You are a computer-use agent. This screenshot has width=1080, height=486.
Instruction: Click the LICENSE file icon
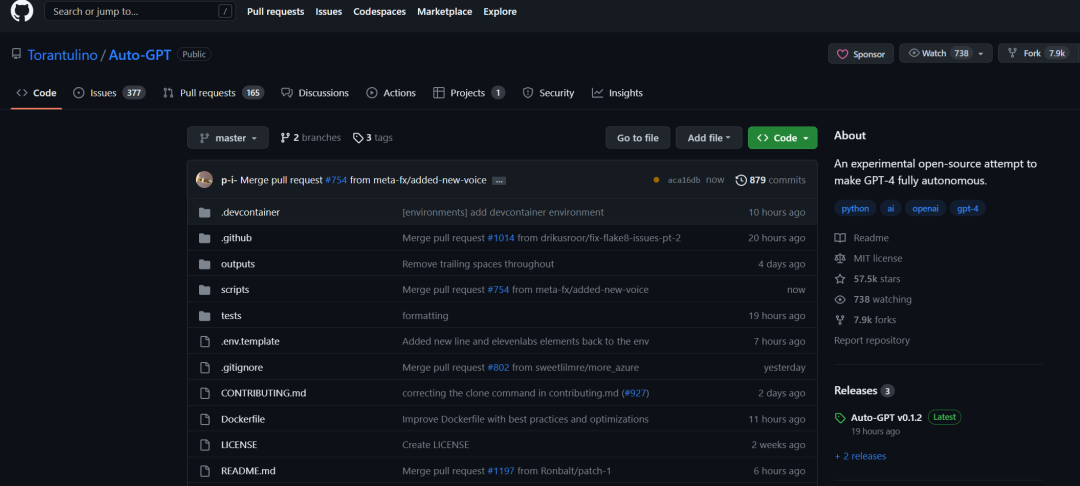(205, 445)
